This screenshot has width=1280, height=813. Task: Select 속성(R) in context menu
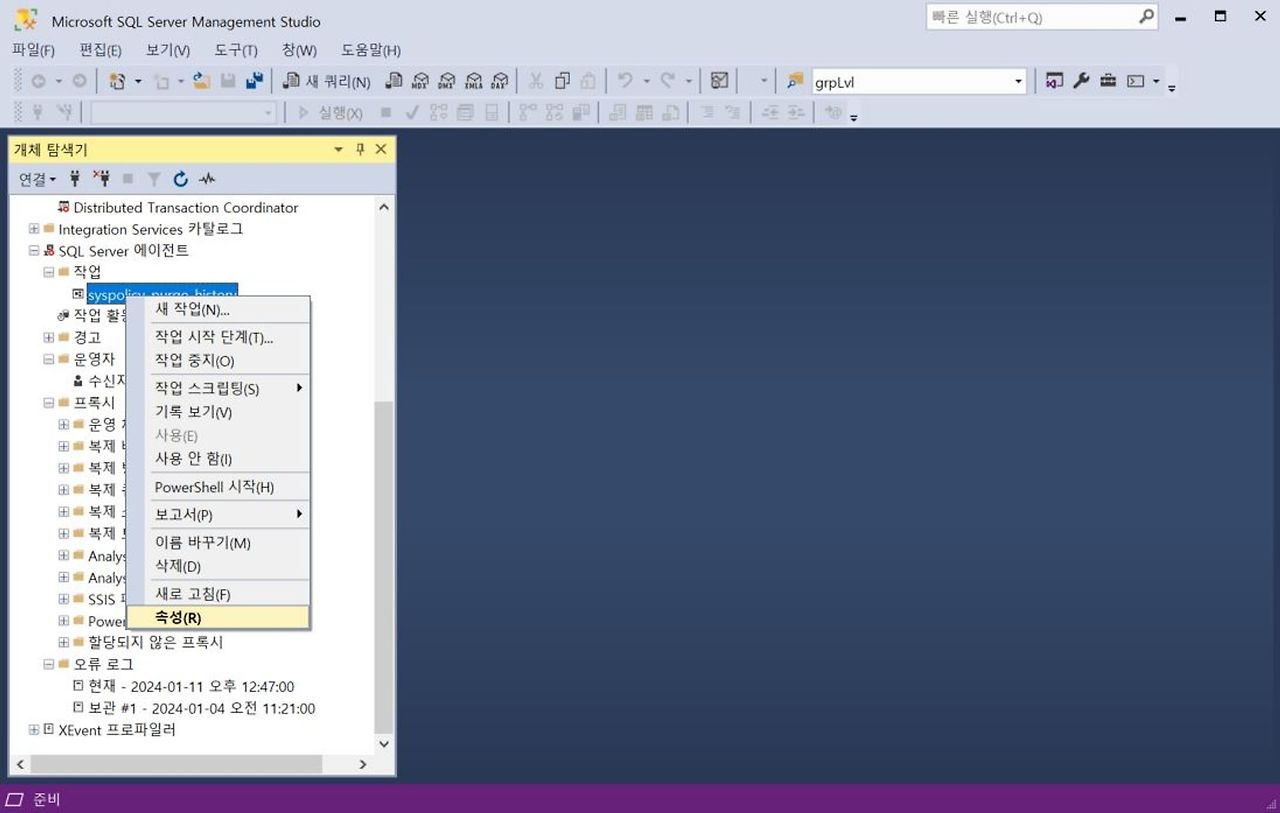[218, 617]
